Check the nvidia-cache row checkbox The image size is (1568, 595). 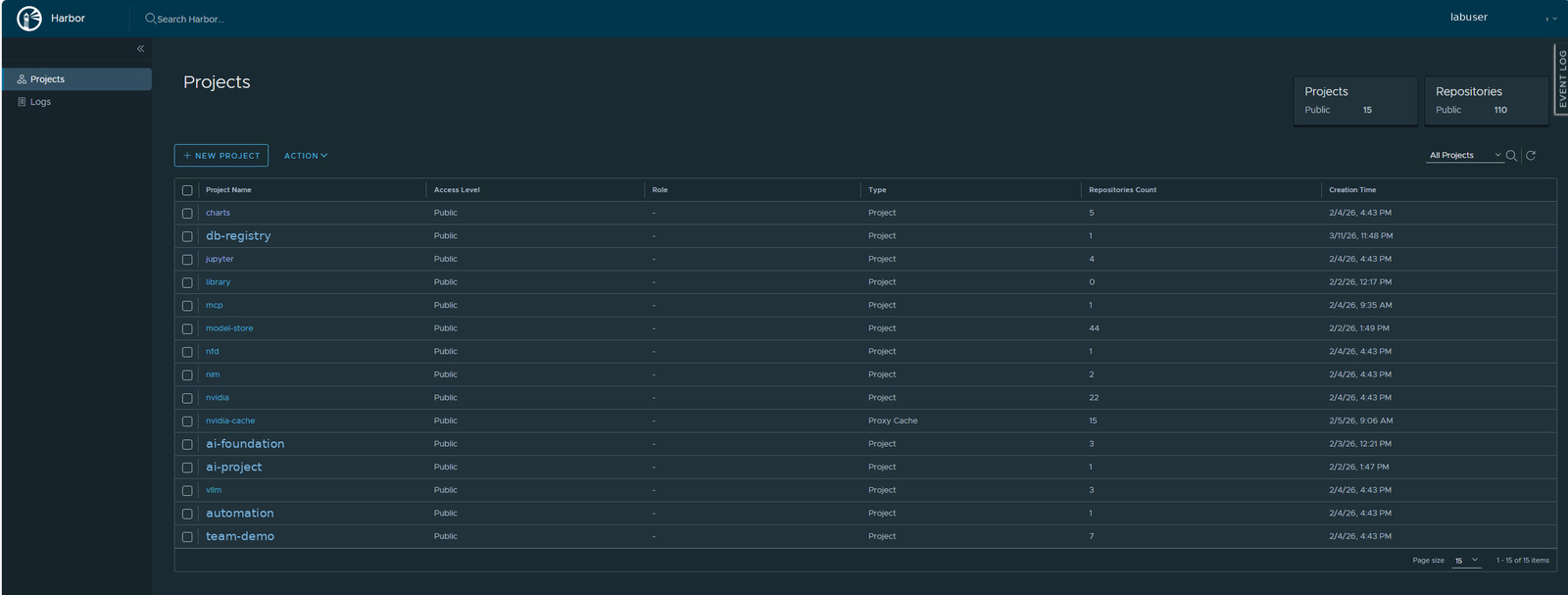point(187,421)
